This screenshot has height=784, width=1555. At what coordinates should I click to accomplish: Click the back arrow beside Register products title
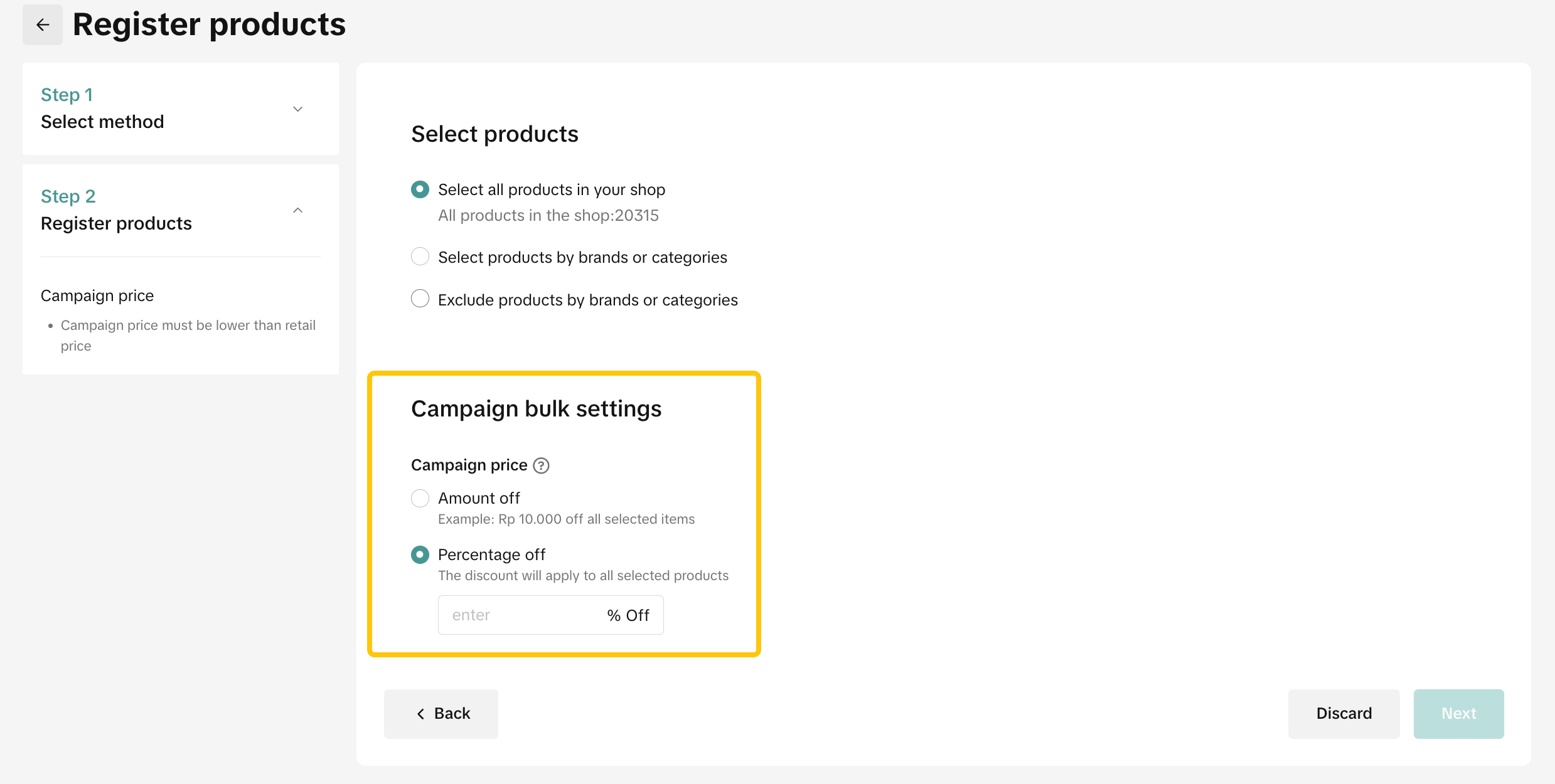tap(43, 25)
